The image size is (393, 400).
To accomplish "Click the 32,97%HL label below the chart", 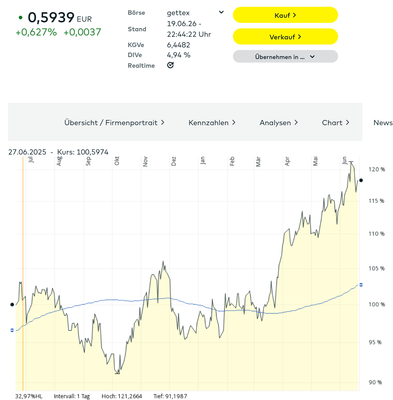I will [29, 396].
